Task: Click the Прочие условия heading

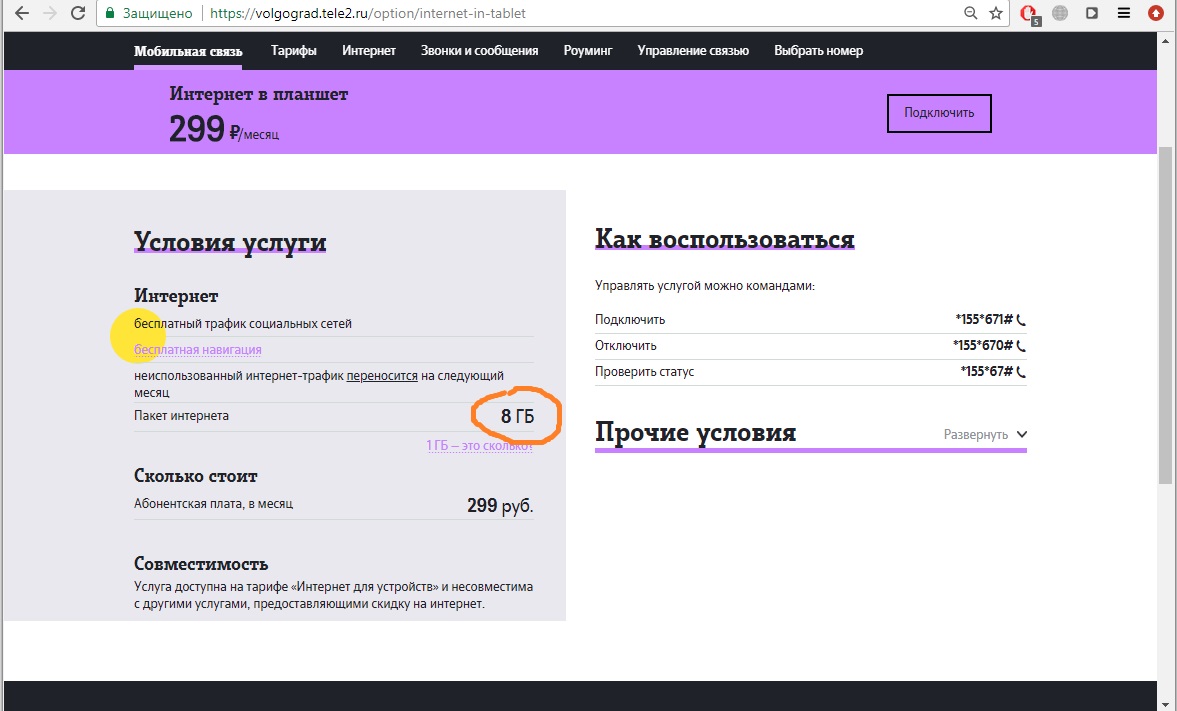Action: (696, 433)
